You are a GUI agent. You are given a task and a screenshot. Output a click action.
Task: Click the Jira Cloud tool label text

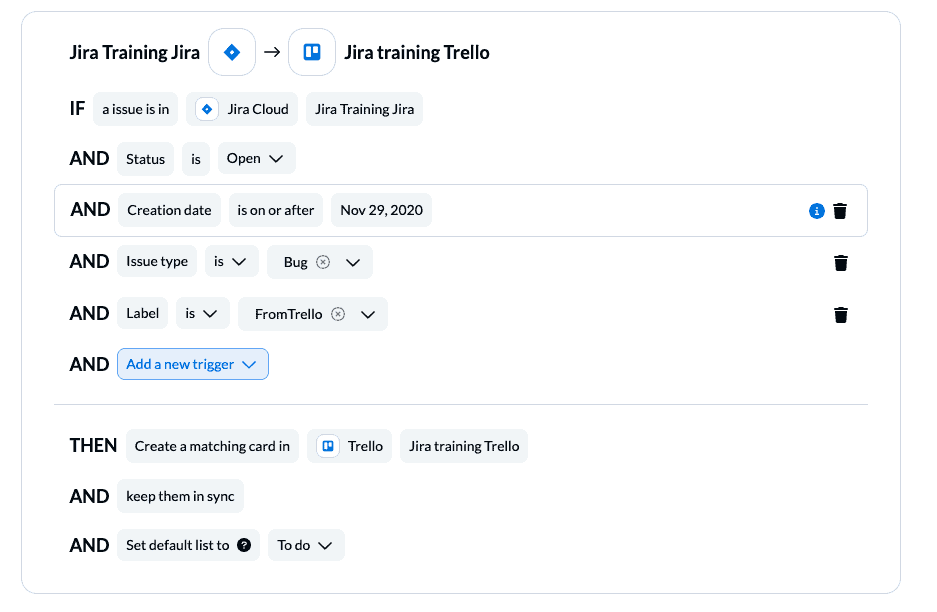tap(258, 109)
